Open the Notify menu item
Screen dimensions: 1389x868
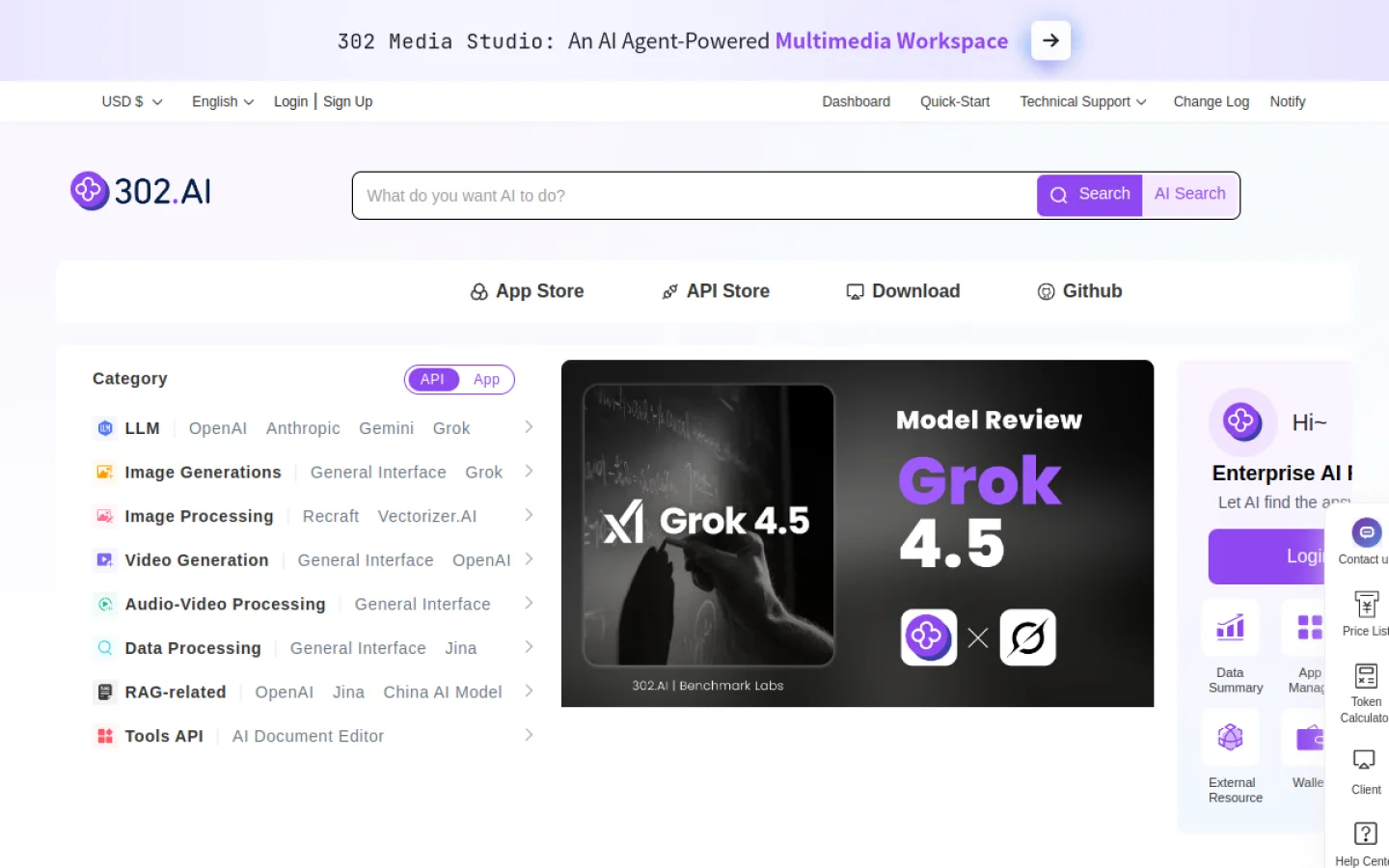point(1288,101)
